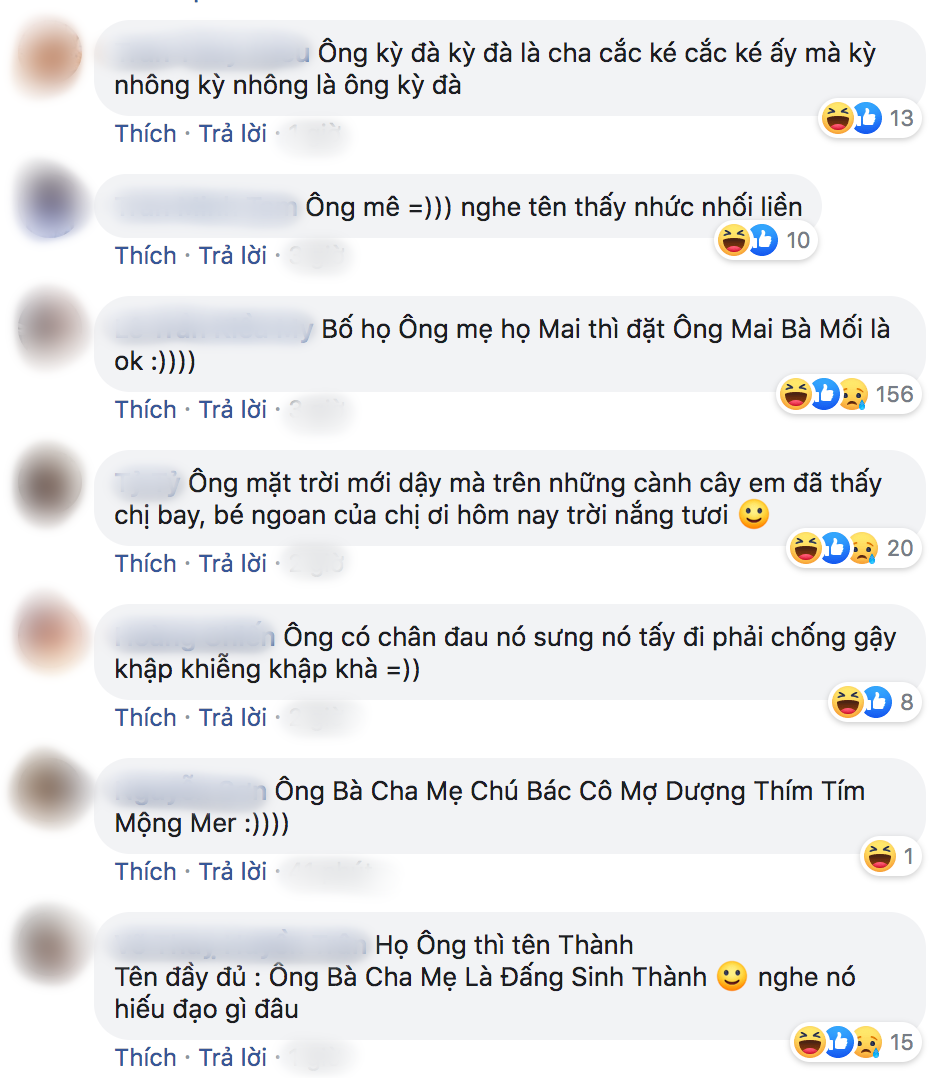The width and height of the screenshot is (944, 1078).
Task: Click Thích under 'Ông Bà Cha Mẹ Chú Bác' comment
Action: (x=145, y=872)
